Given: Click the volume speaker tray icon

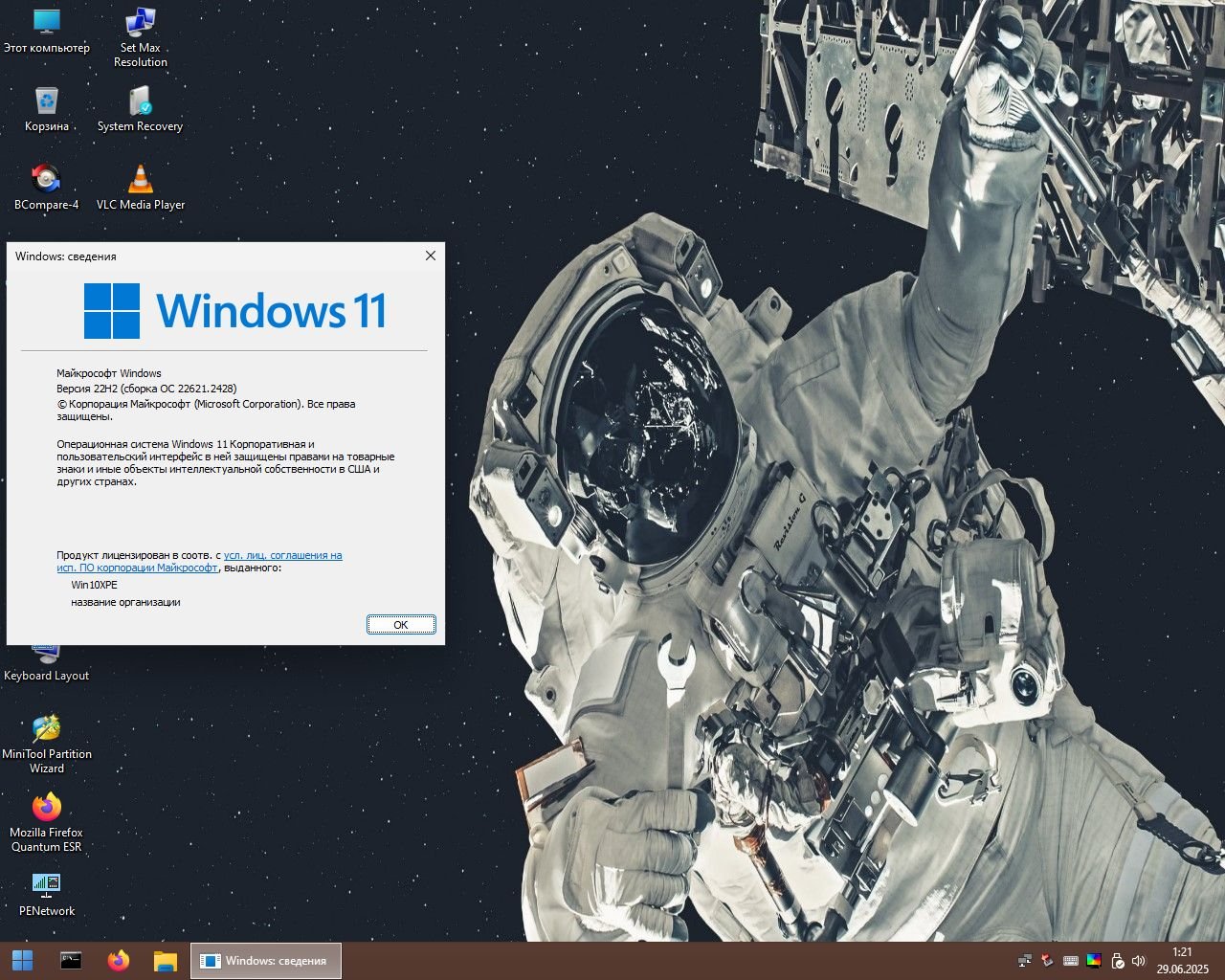Looking at the screenshot, I should [1138, 961].
